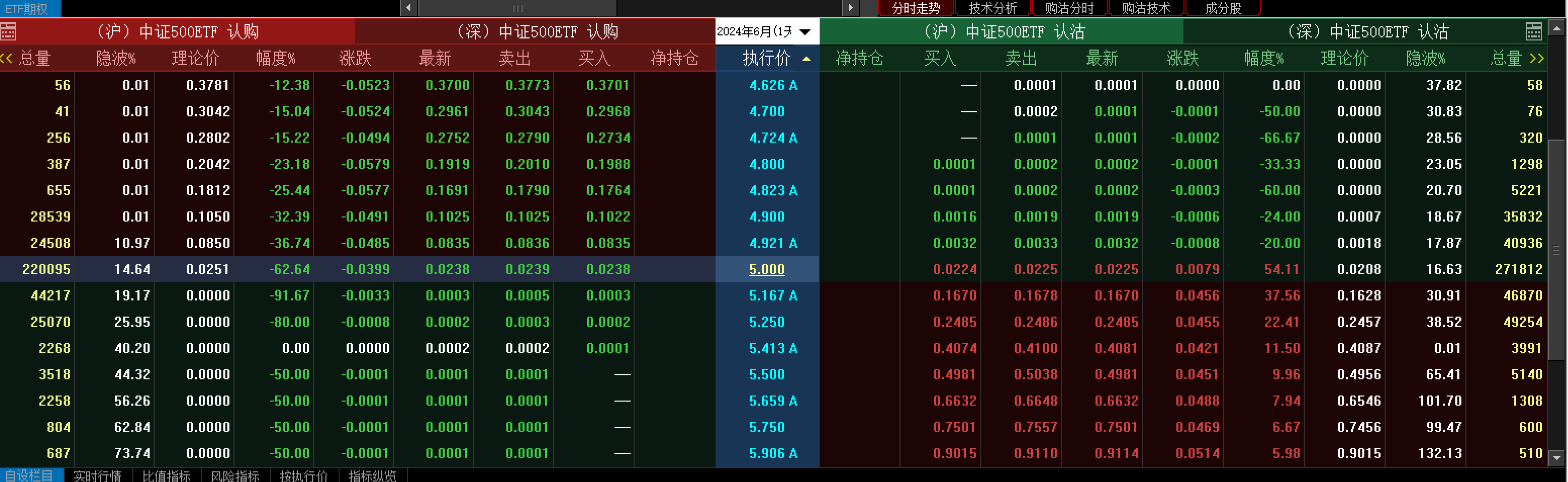Click the top scroll-right arrow button
This screenshot has height=482, width=1568.
(x=850, y=8)
